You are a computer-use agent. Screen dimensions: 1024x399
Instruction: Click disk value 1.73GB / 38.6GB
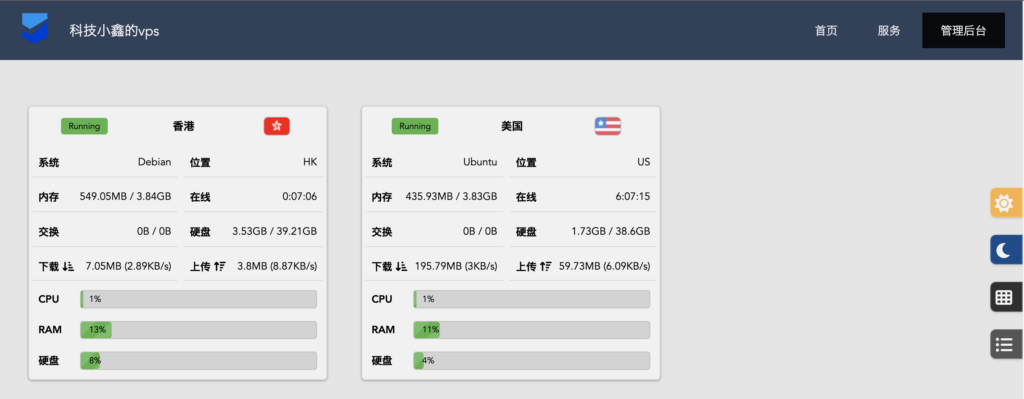(611, 231)
